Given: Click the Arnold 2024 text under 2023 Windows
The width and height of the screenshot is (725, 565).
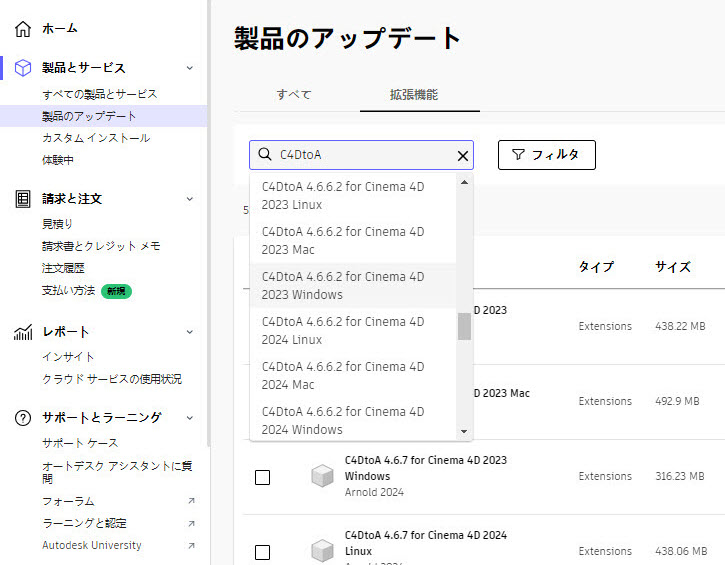Looking at the screenshot, I should click(374, 492).
